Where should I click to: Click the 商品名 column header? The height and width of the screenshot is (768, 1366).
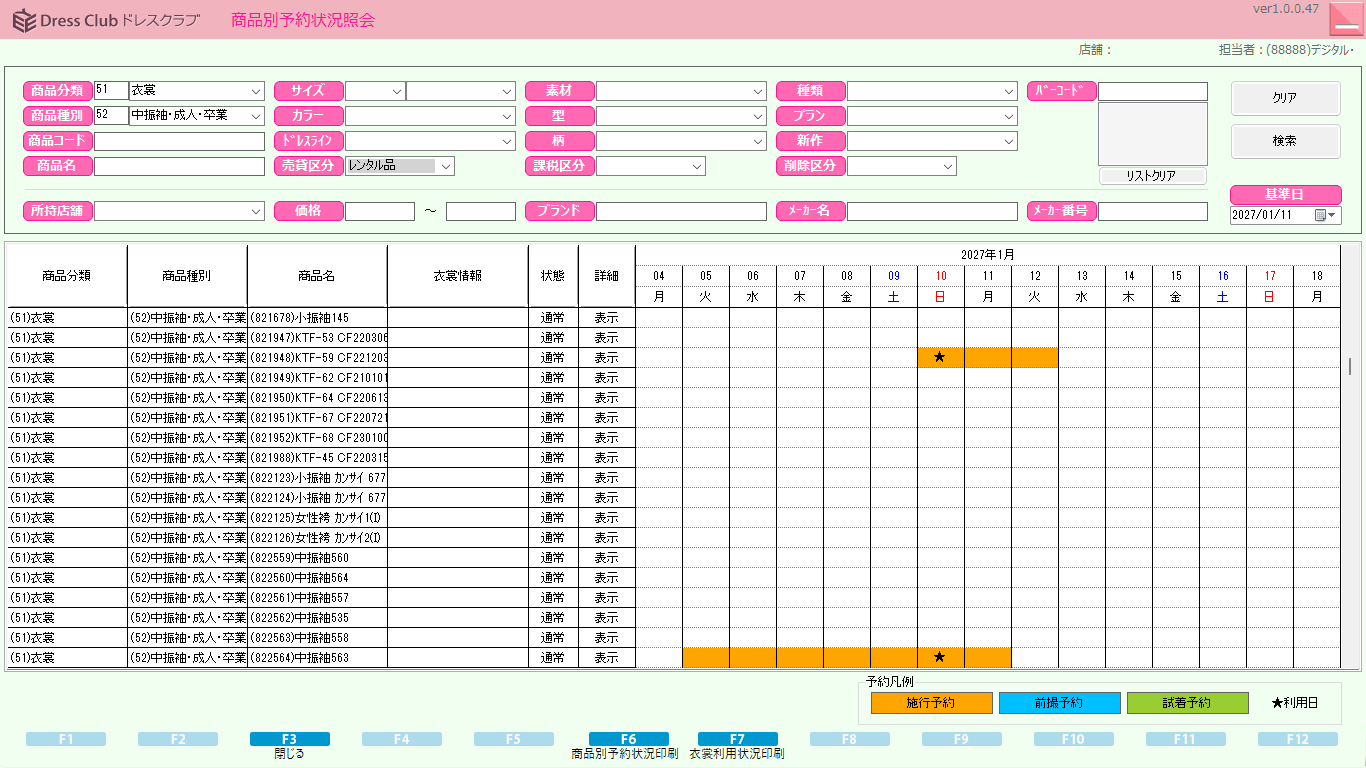(317, 276)
